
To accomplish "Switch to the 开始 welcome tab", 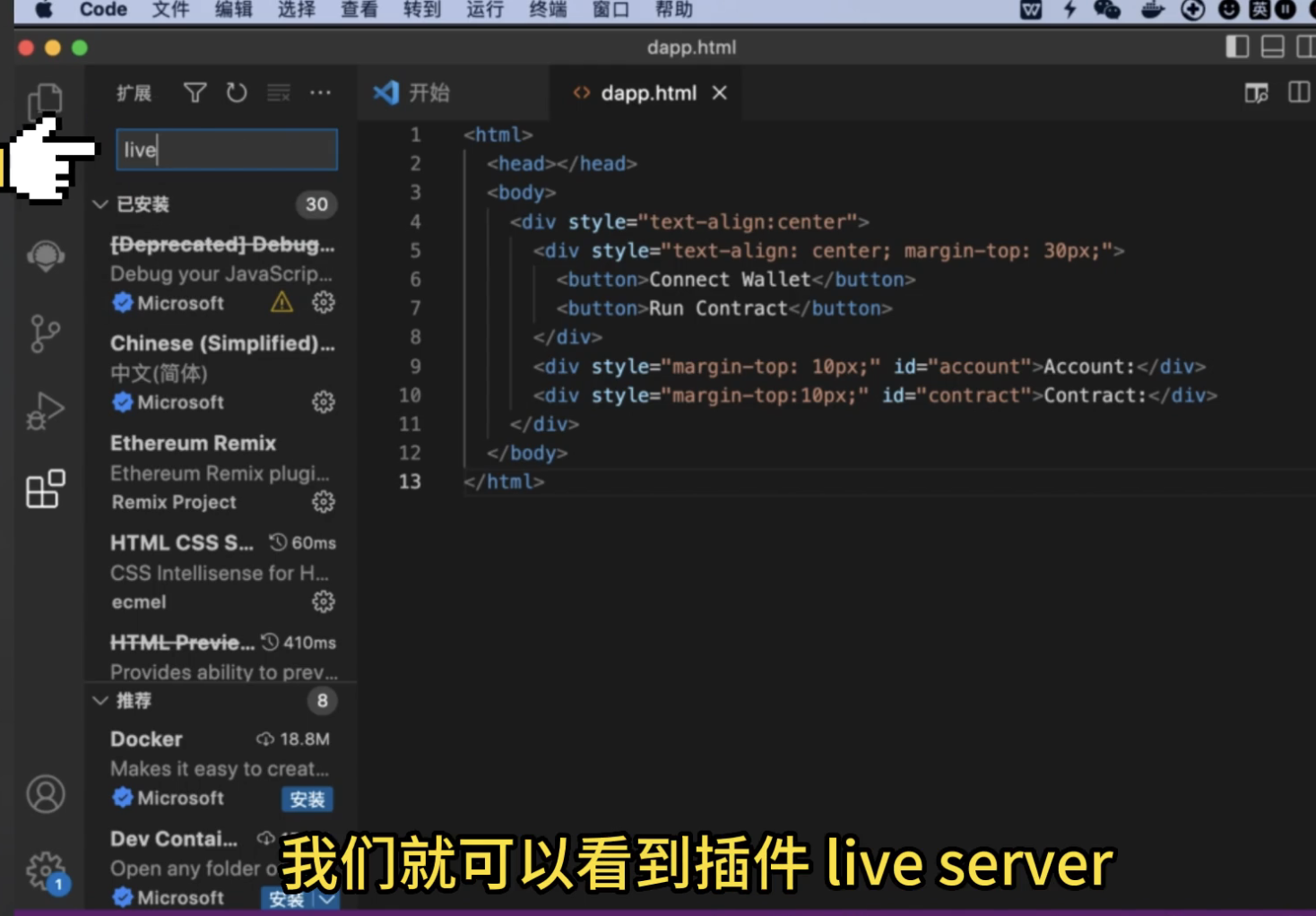I will [x=429, y=92].
